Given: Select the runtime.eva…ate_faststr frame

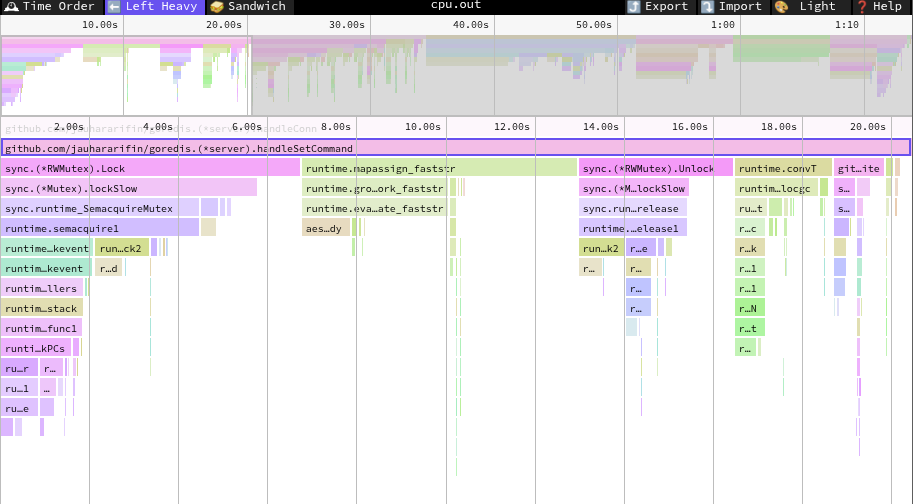Looking at the screenshot, I should (x=374, y=208).
